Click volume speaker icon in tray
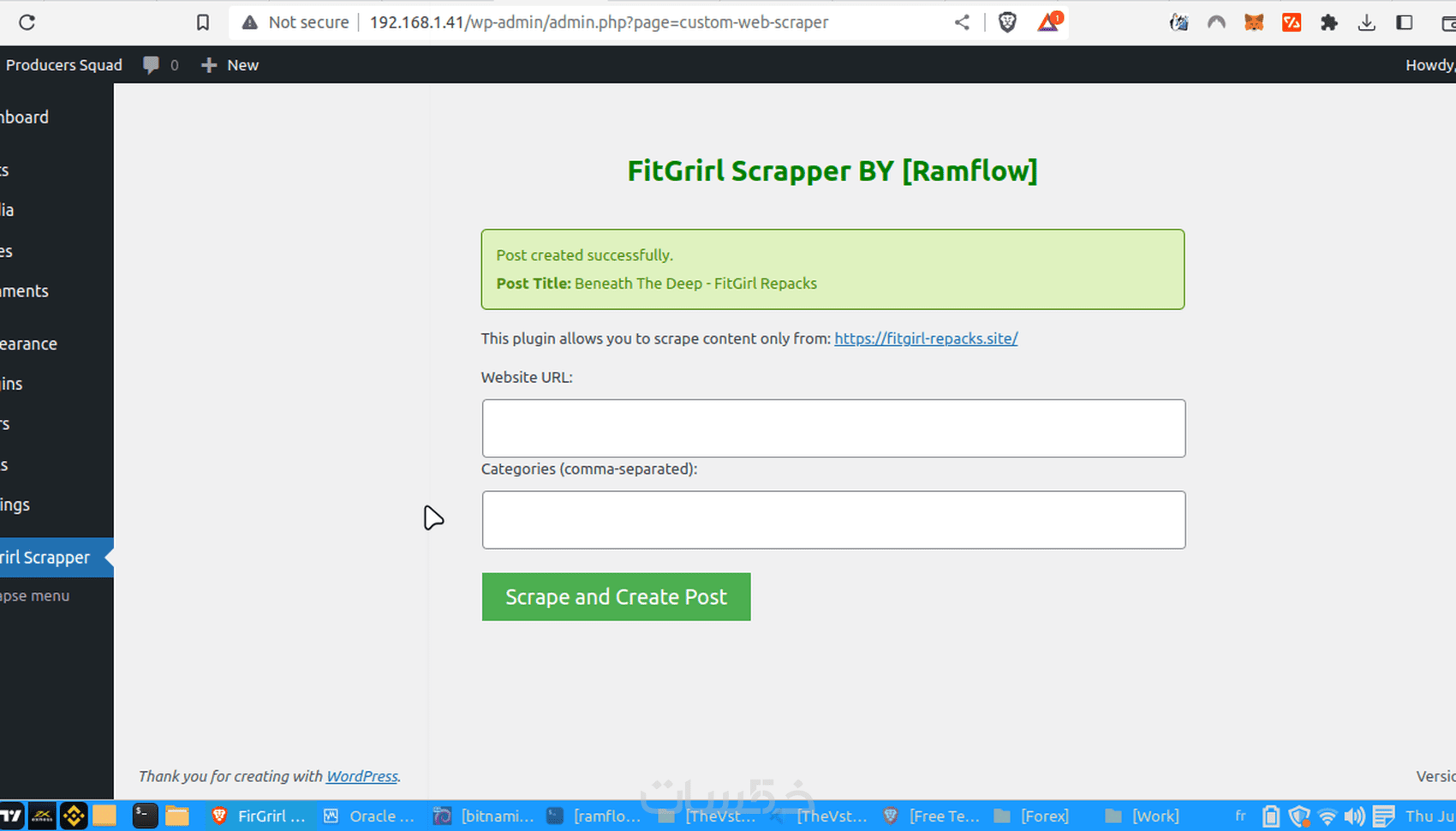The height and width of the screenshot is (831, 1456). click(1355, 816)
